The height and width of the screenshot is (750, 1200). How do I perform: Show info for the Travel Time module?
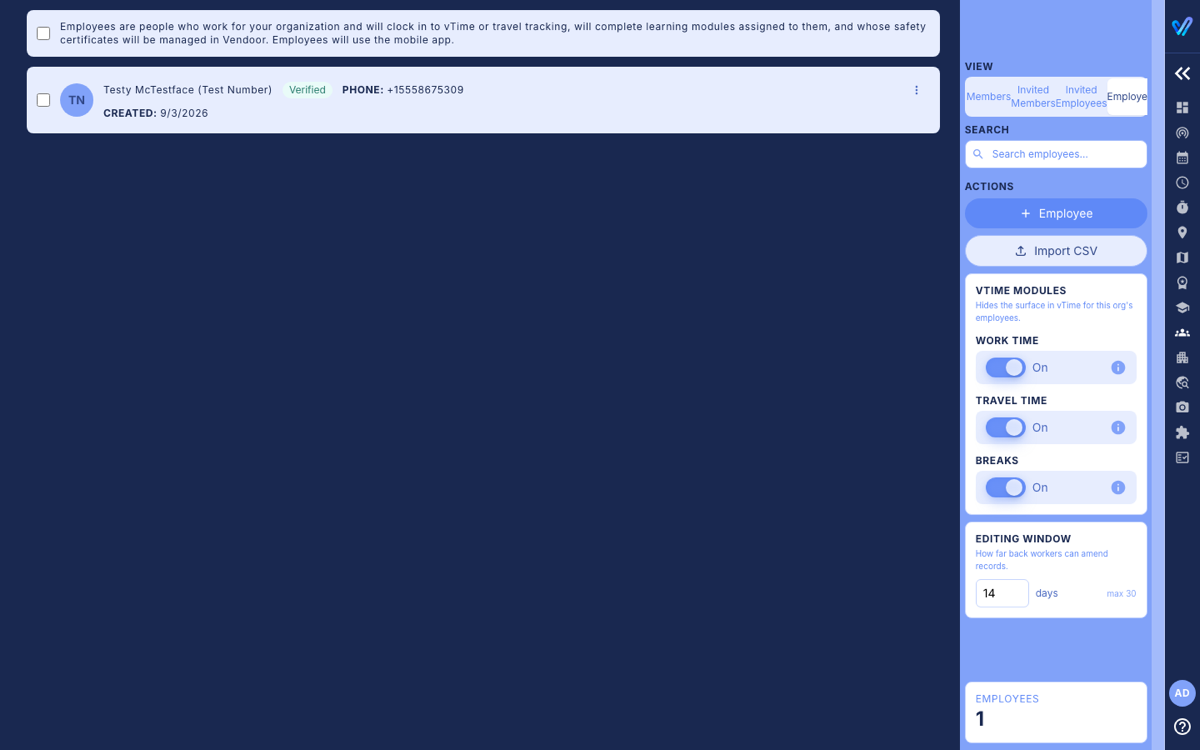tap(1118, 427)
